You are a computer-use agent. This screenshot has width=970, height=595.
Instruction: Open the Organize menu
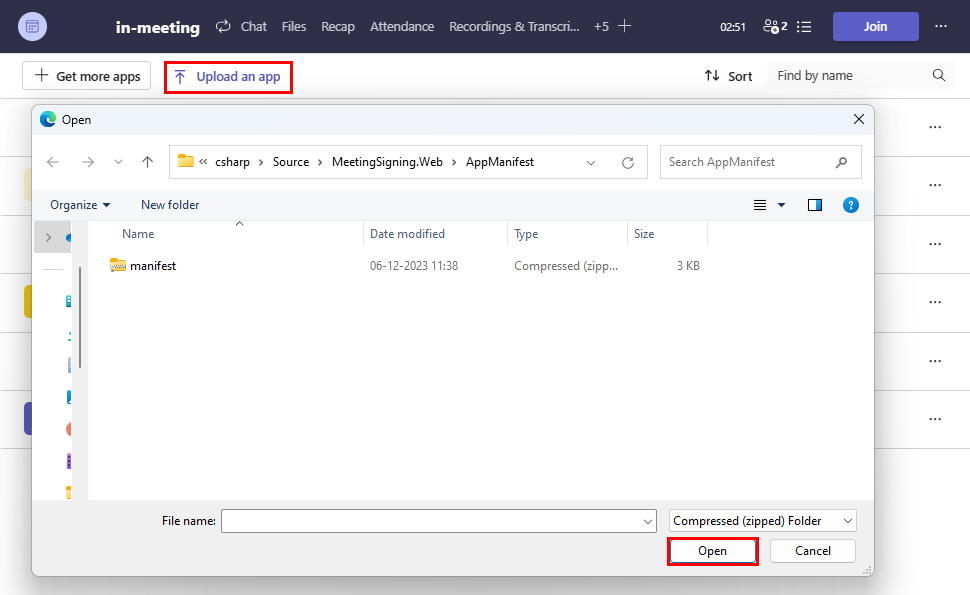click(x=80, y=205)
